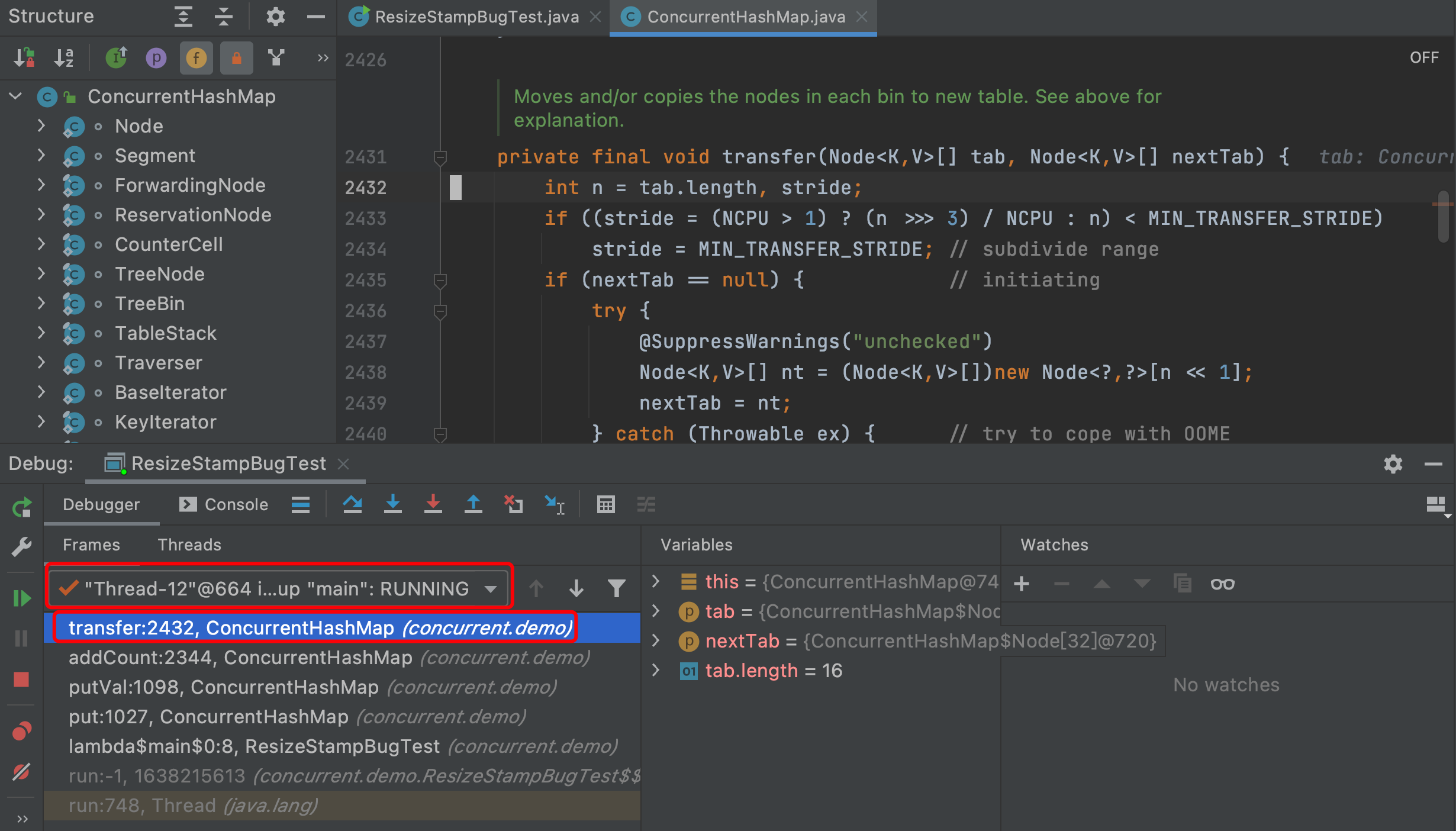This screenshot has width=1456, height=831.
Task: Click Step Into debugger icon
Action: pos(393,504)
